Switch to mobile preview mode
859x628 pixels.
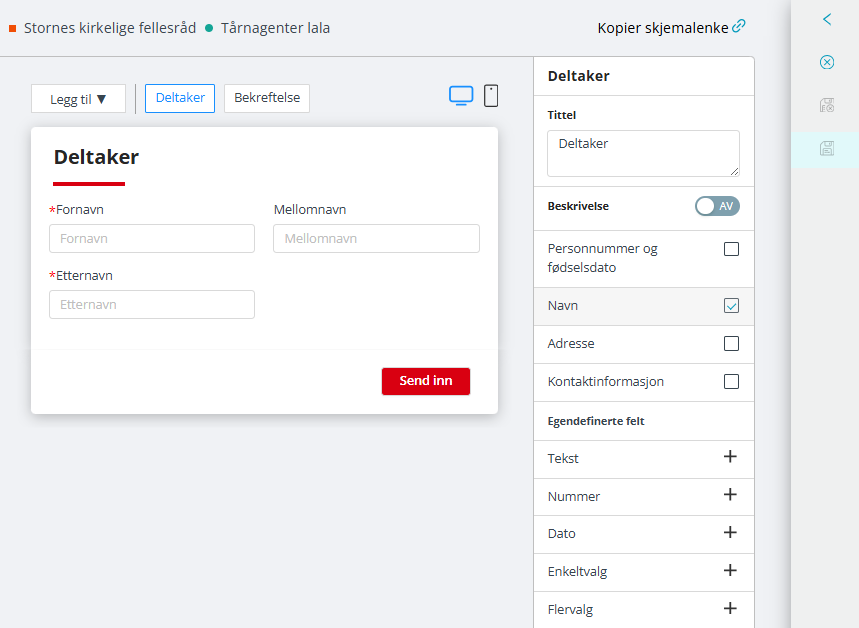click(491, 95)
